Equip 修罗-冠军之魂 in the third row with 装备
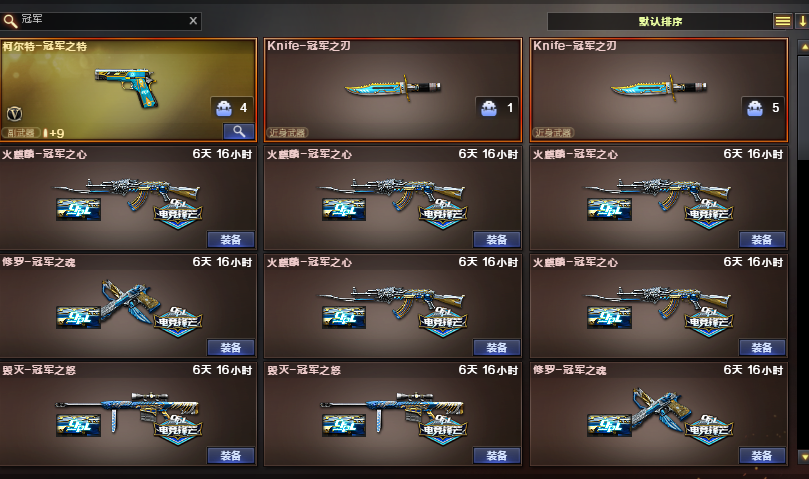809x479 pixels. click(x=231, y=347)
